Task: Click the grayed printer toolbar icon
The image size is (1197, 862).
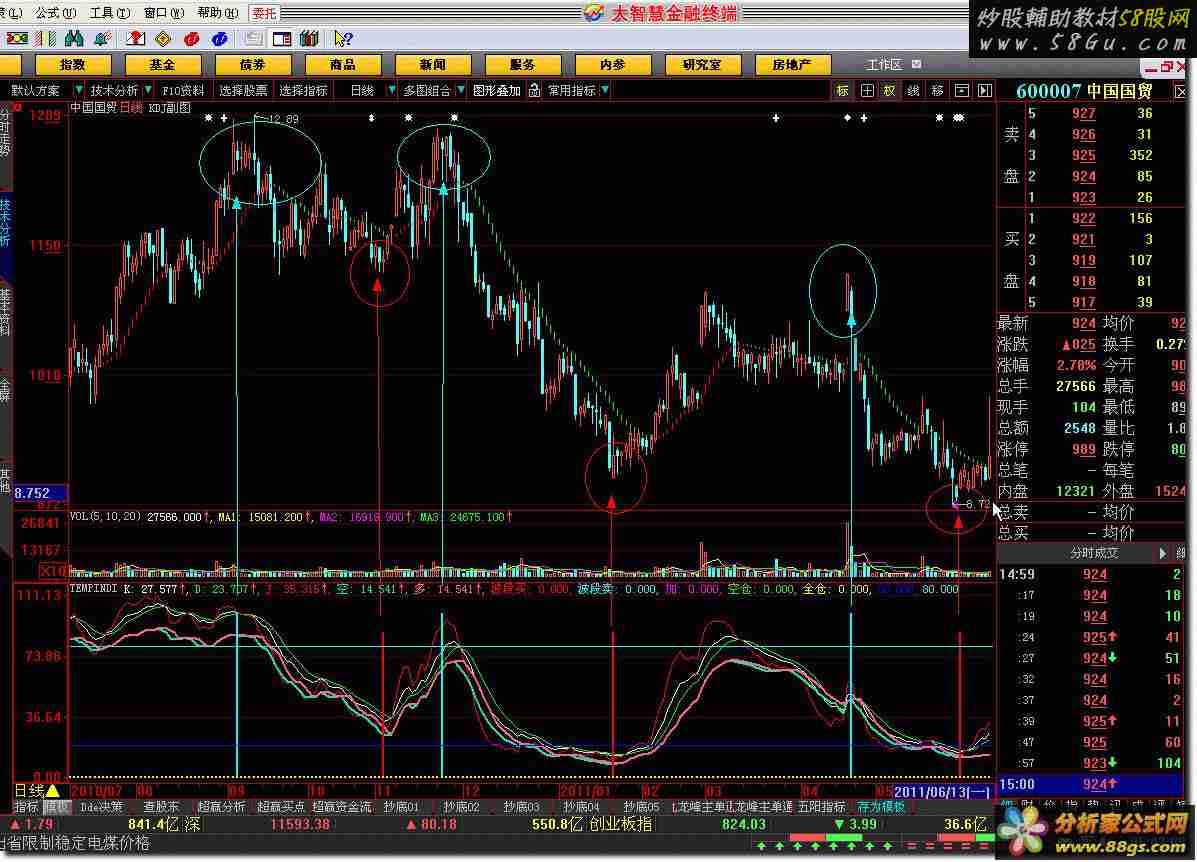Action: (x=253, y=38)
